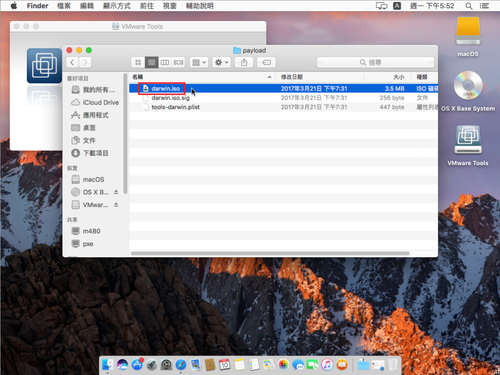This screenshot has width=500, height=375.
Task: Open Launchpad from the Dock
Action: (152, 365)
